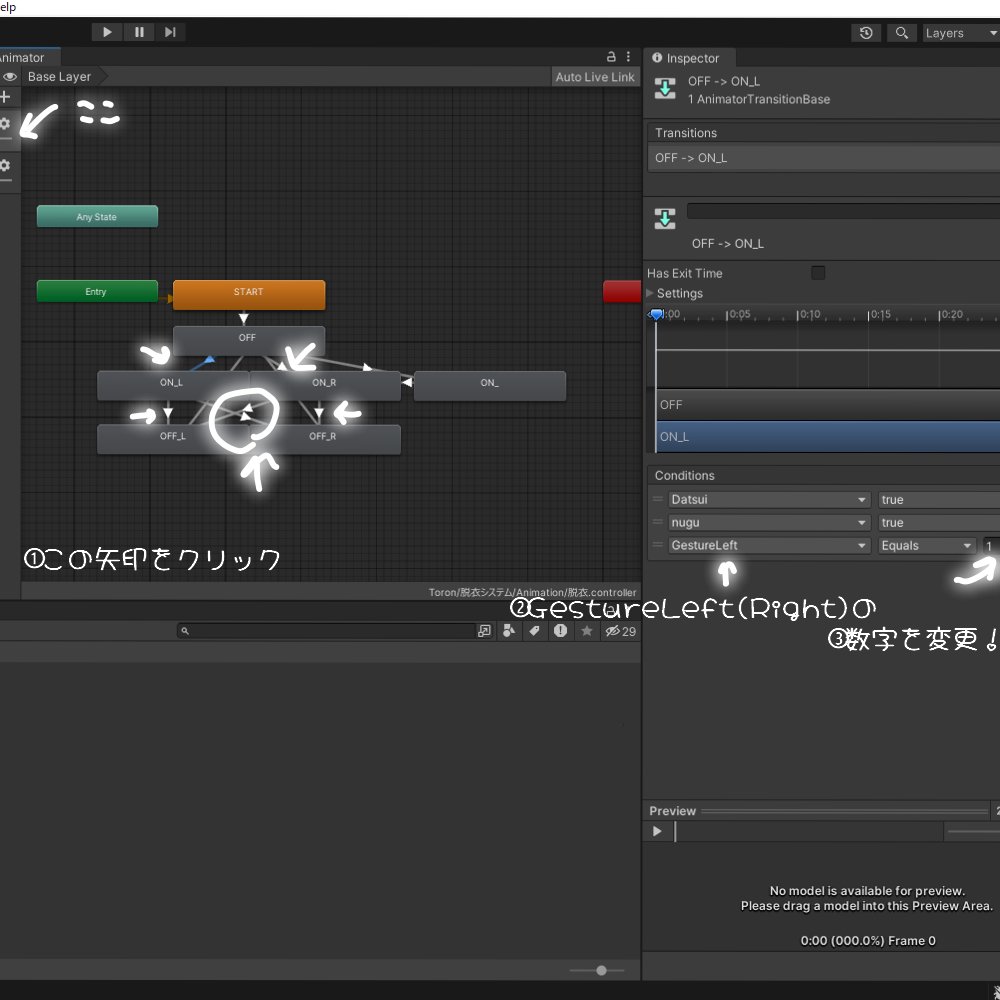Open the Equals comparison dropdown
1000x1000 pixels.
click(927, 545)
